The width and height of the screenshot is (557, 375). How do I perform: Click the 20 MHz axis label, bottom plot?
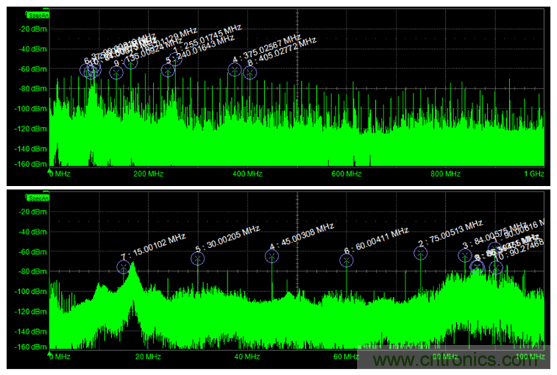point(148,356)
